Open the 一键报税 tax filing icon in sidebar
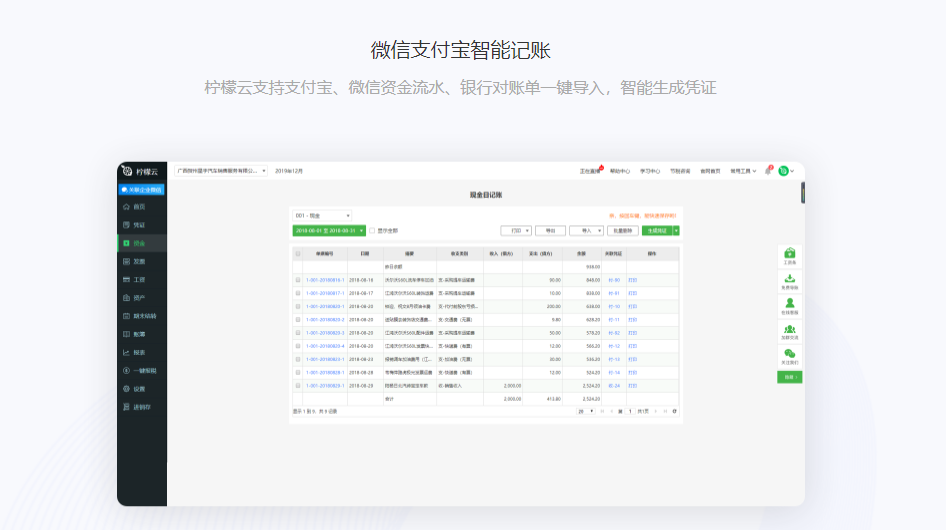946x530 pixels. 126,371
